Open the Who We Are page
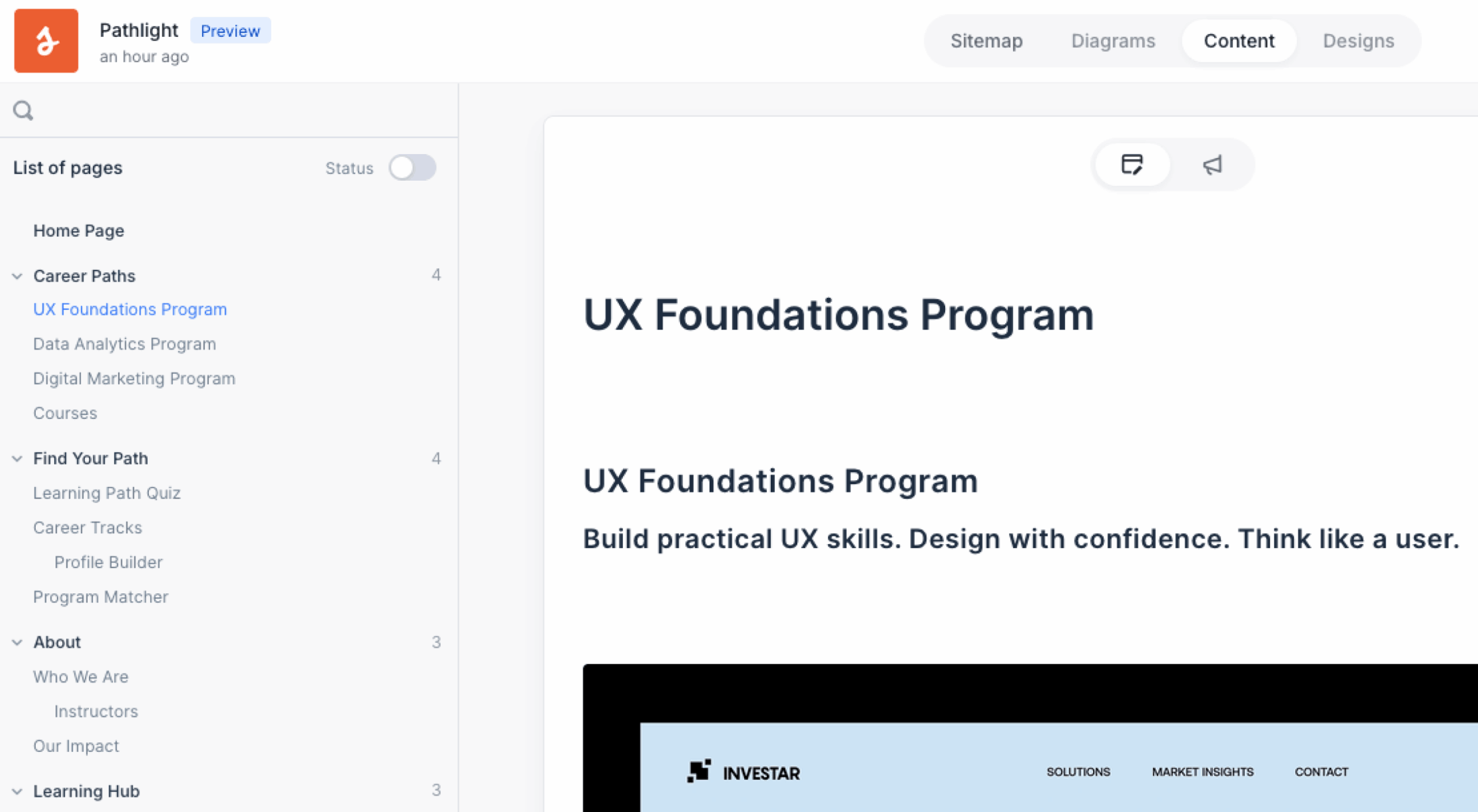Image resolution: width=1478 pixels, height=812 pixels. (x=81, y=676)
